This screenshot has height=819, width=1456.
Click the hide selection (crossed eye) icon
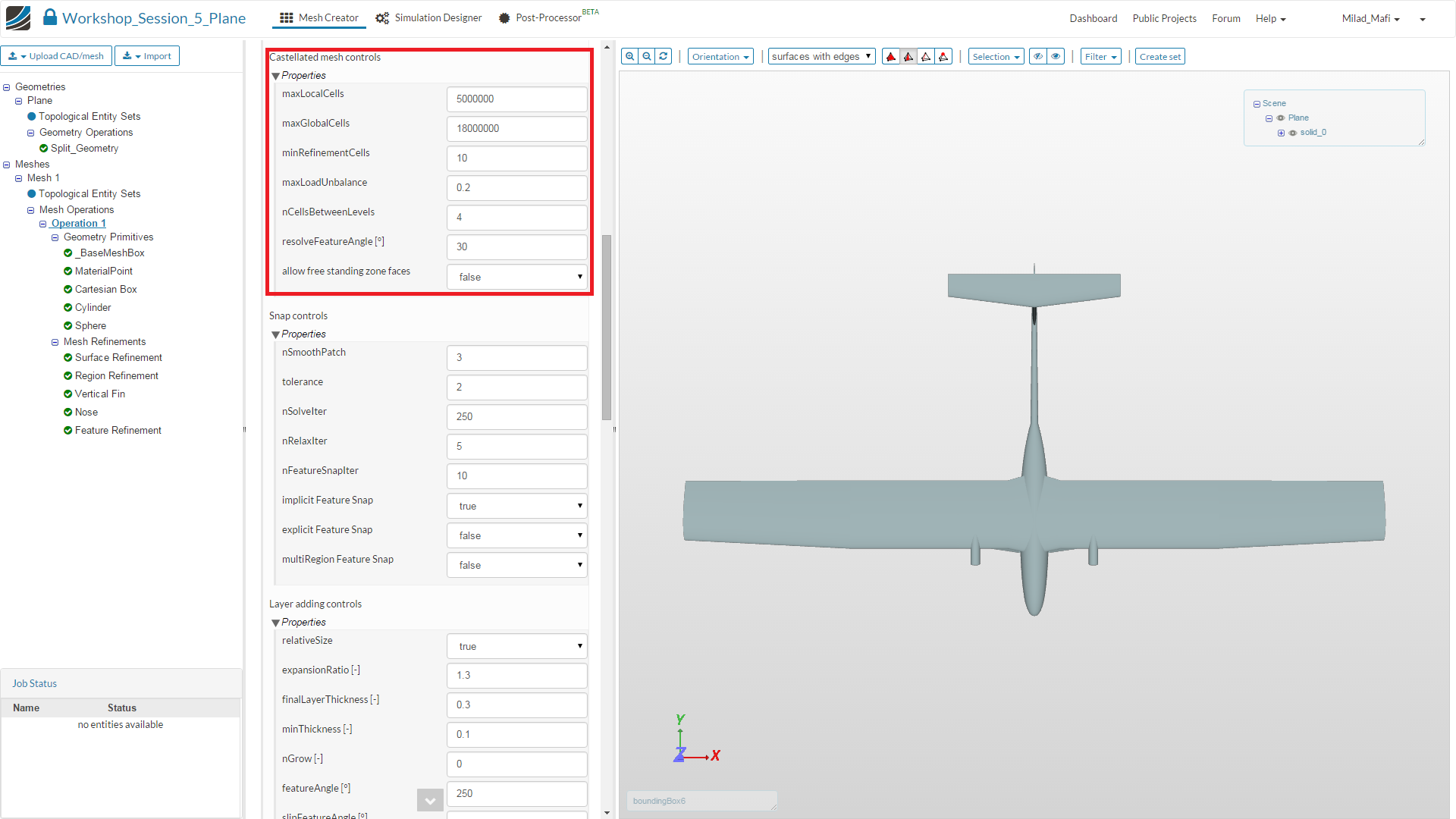click(1038, 57)
